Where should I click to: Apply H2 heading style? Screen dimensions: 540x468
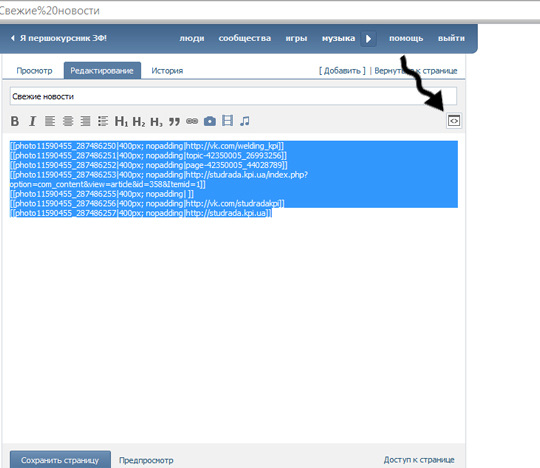pyautogui.click(x=139, y=121)
